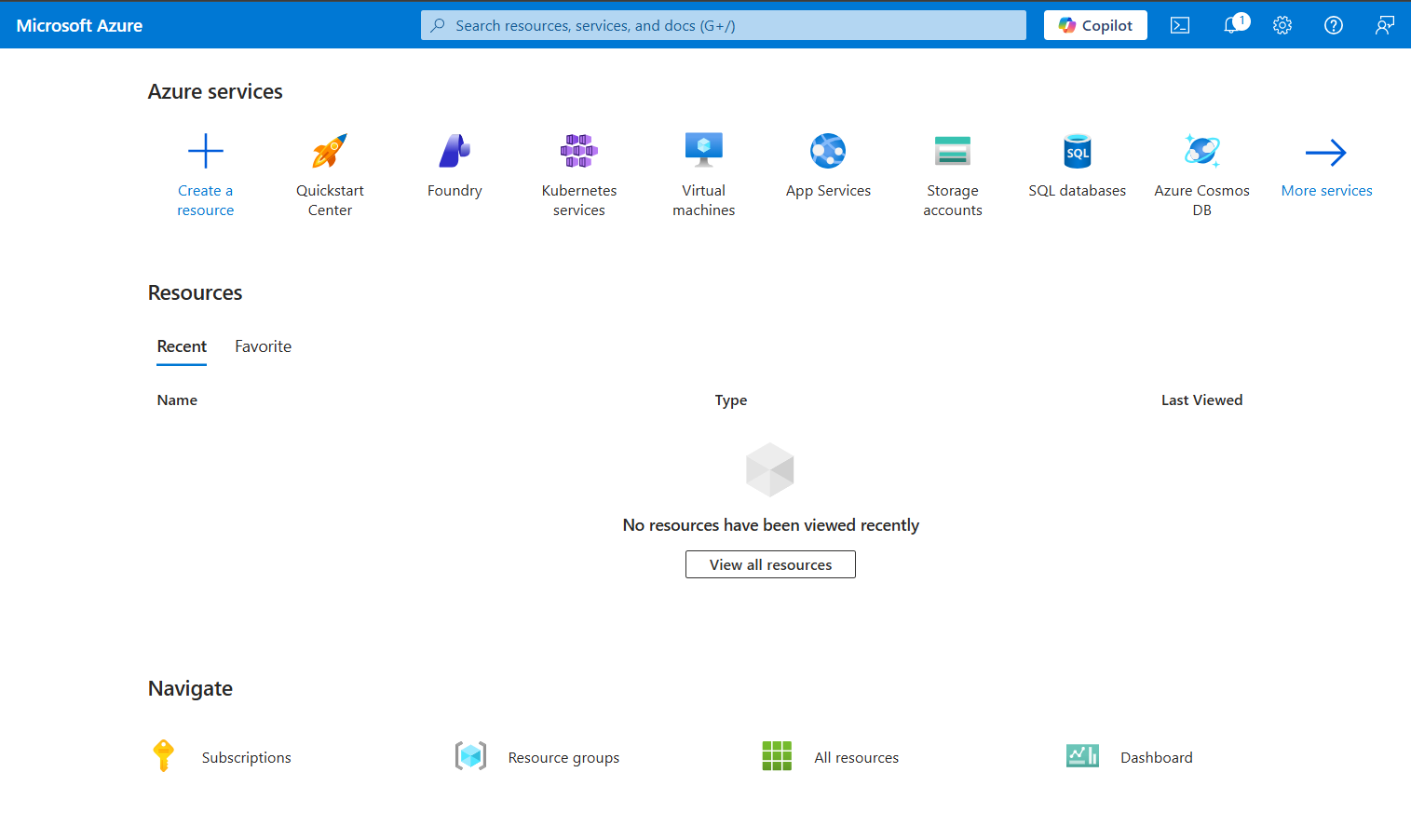
Task: Click the Azure Cosmos DB label
Action: coord(1202,200)
